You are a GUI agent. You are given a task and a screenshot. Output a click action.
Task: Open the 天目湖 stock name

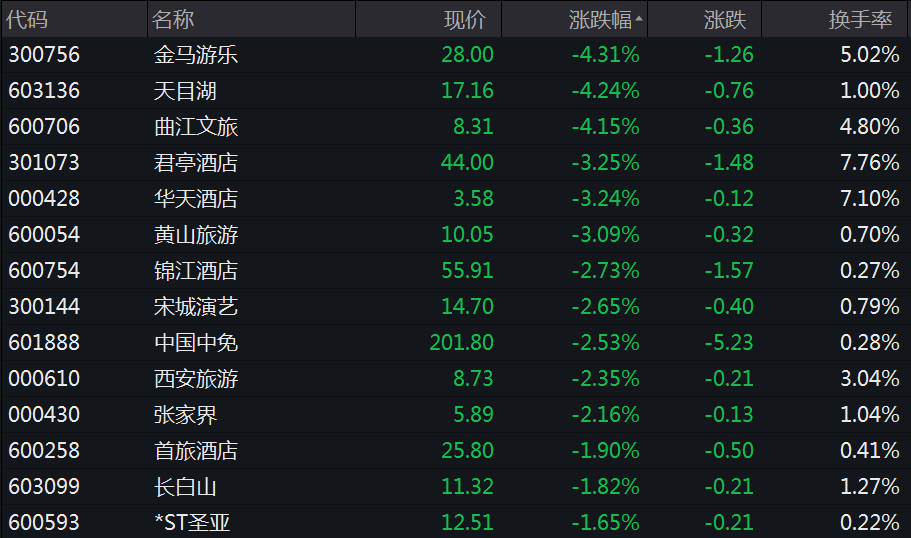tap(185, 91)
